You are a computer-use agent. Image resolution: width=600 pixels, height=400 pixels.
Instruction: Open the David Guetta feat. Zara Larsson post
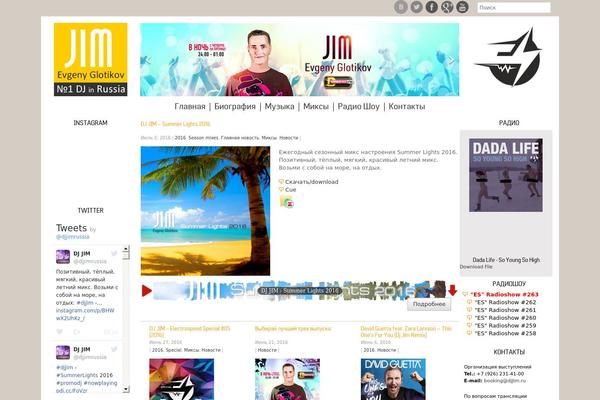click(x=406, y=331)
